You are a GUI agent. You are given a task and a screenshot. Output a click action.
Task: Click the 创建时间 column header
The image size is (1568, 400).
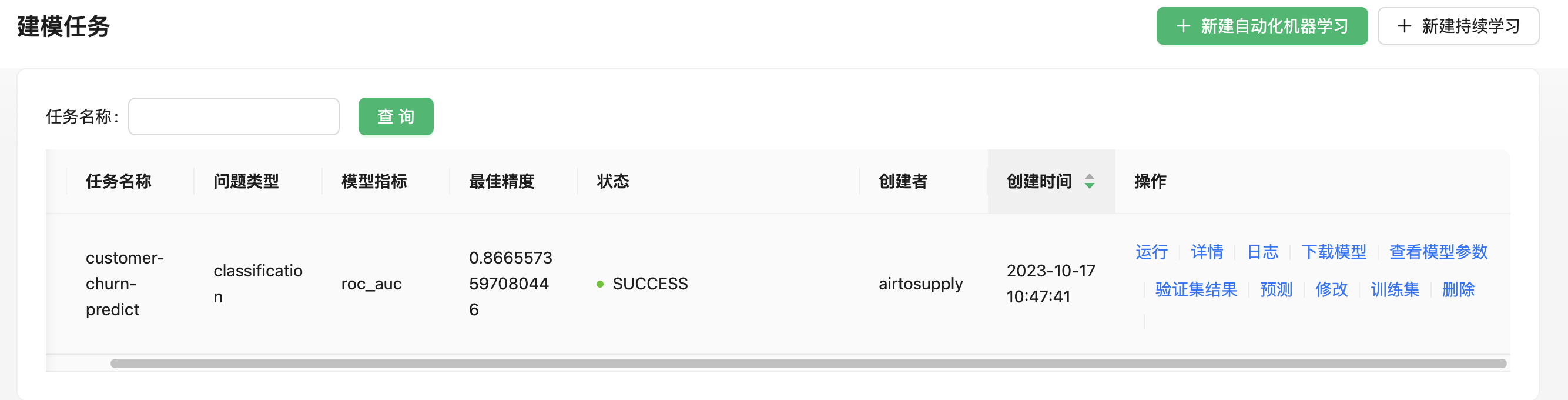click(1038, 181)
